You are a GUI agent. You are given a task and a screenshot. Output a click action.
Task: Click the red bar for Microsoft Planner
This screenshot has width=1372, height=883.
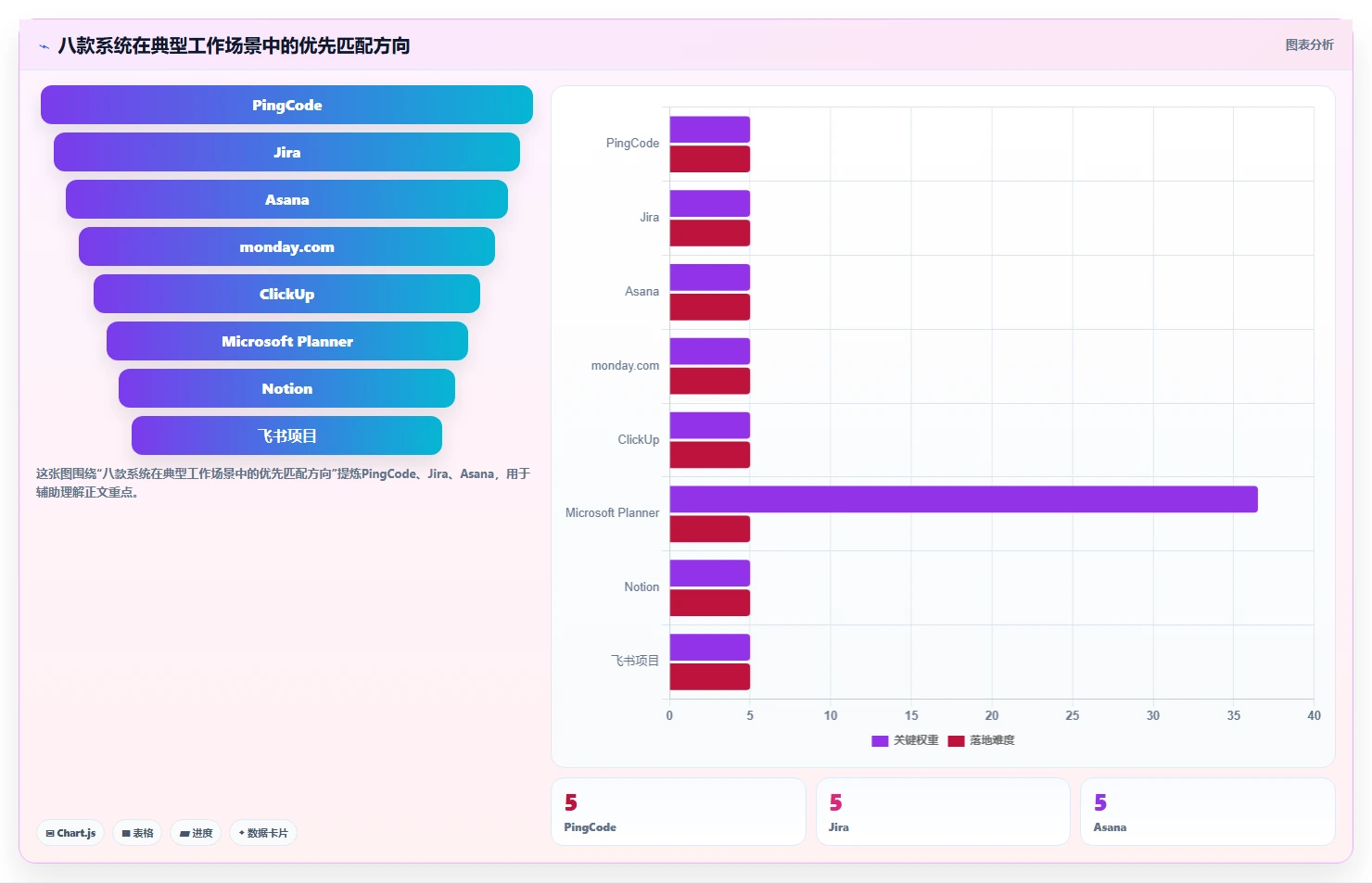pyautogui.click(x=709, y=529)
